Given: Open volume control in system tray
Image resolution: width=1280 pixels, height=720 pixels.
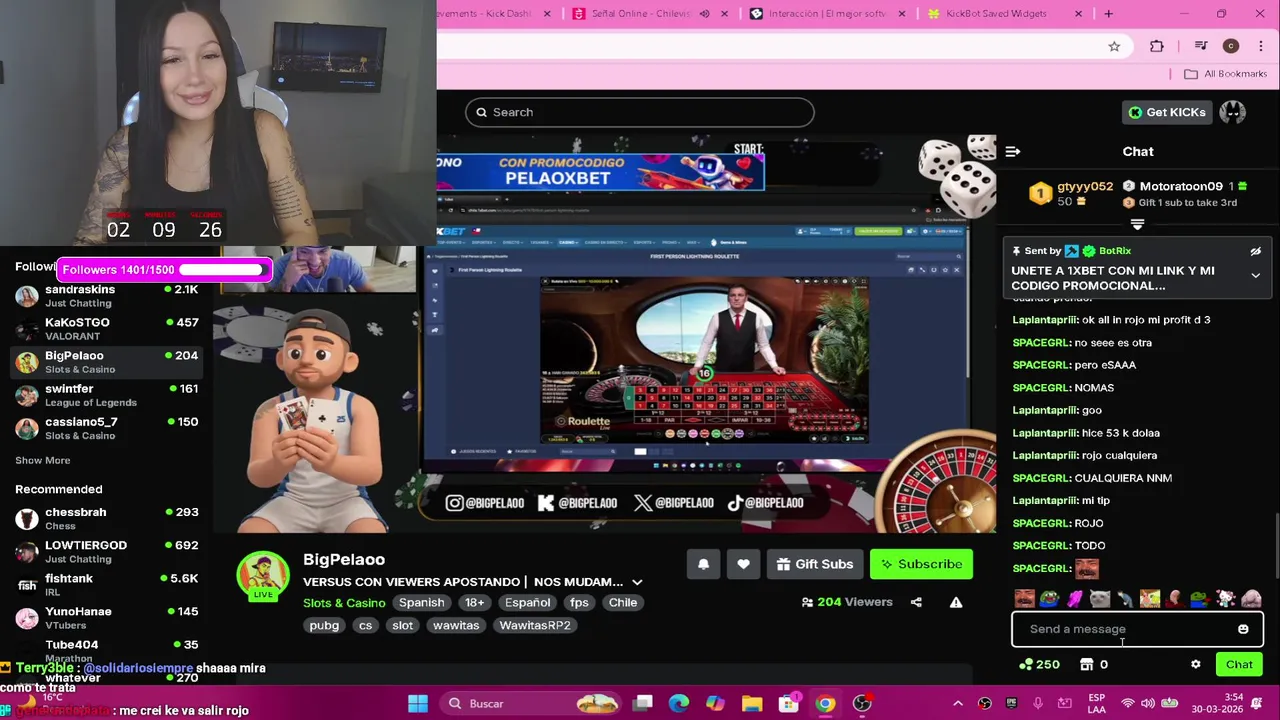Looking at the screenshot, I should coord(1147,703).
